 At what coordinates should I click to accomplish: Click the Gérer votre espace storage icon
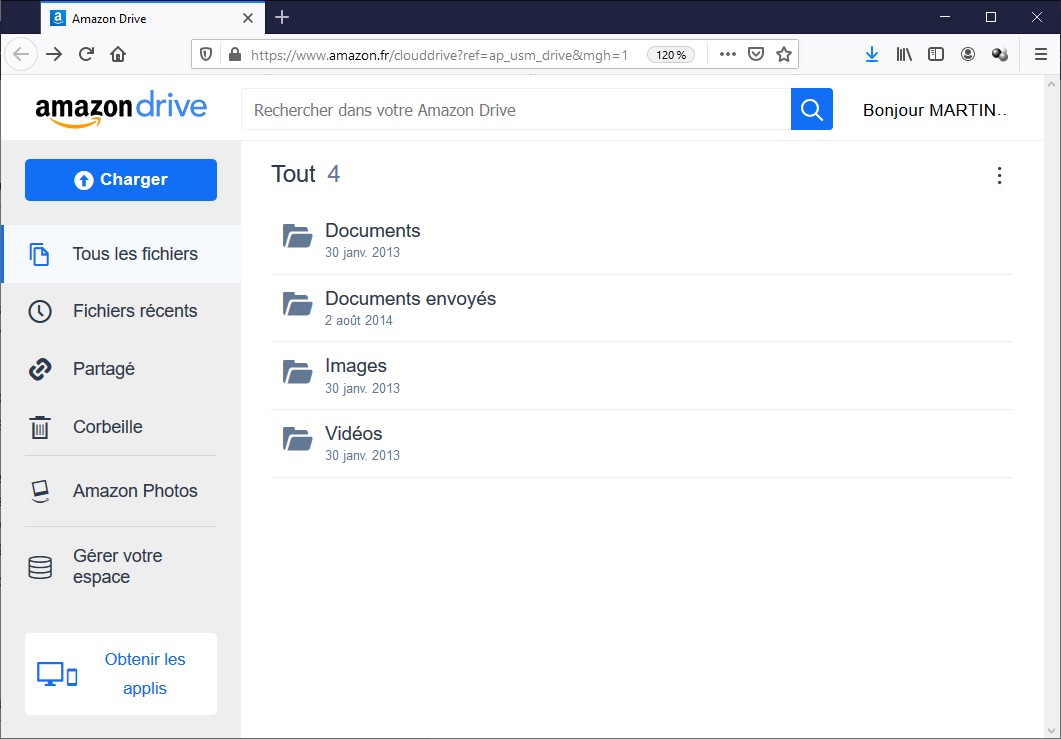pos(40,567)
